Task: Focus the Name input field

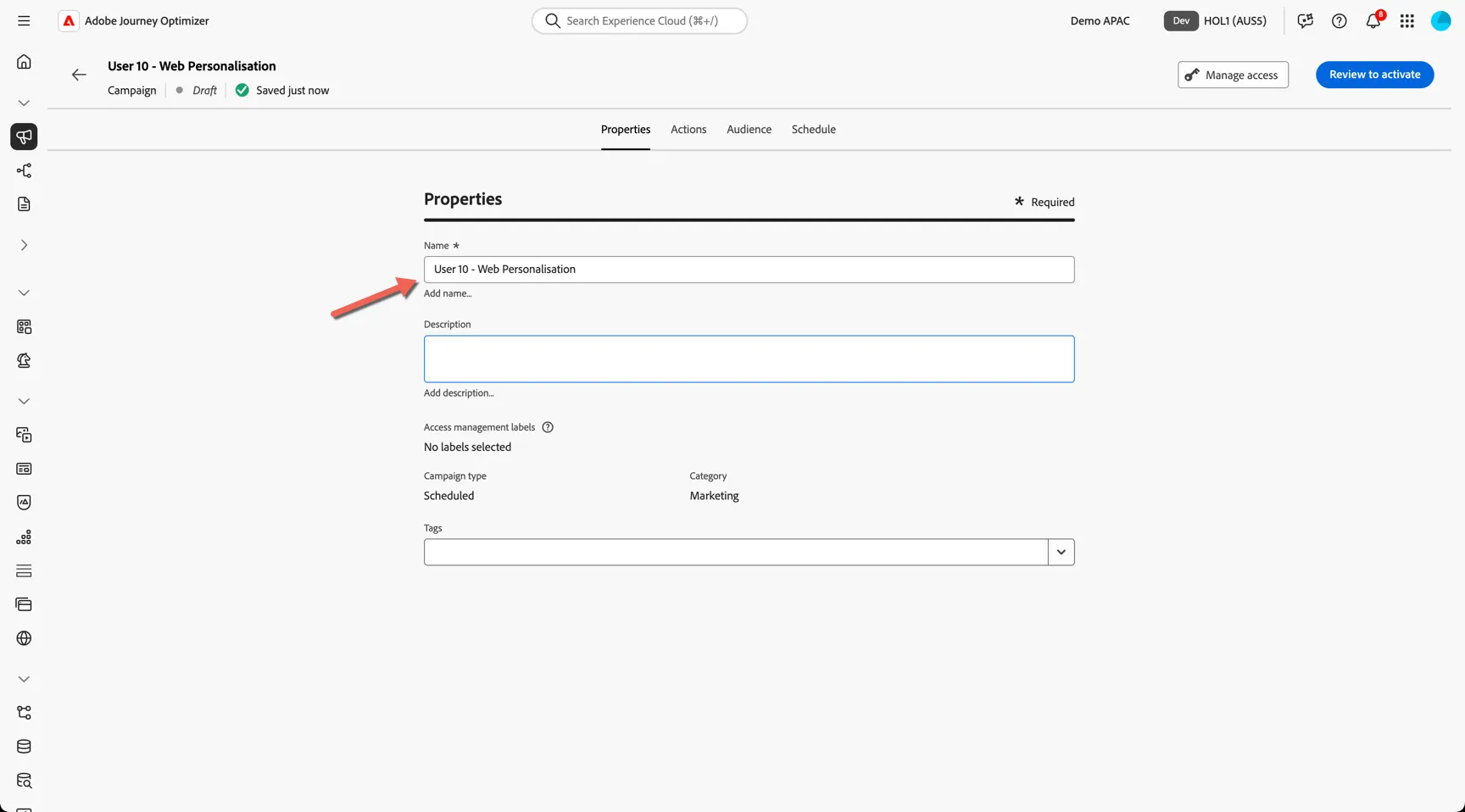Action: [749, 270]
